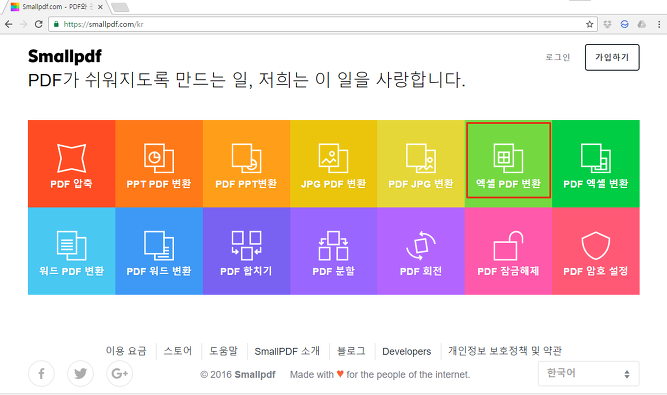Open the Google+ social icon
Image resolution: width=667 pixels, height=395 pixels.
pos(120,374)
